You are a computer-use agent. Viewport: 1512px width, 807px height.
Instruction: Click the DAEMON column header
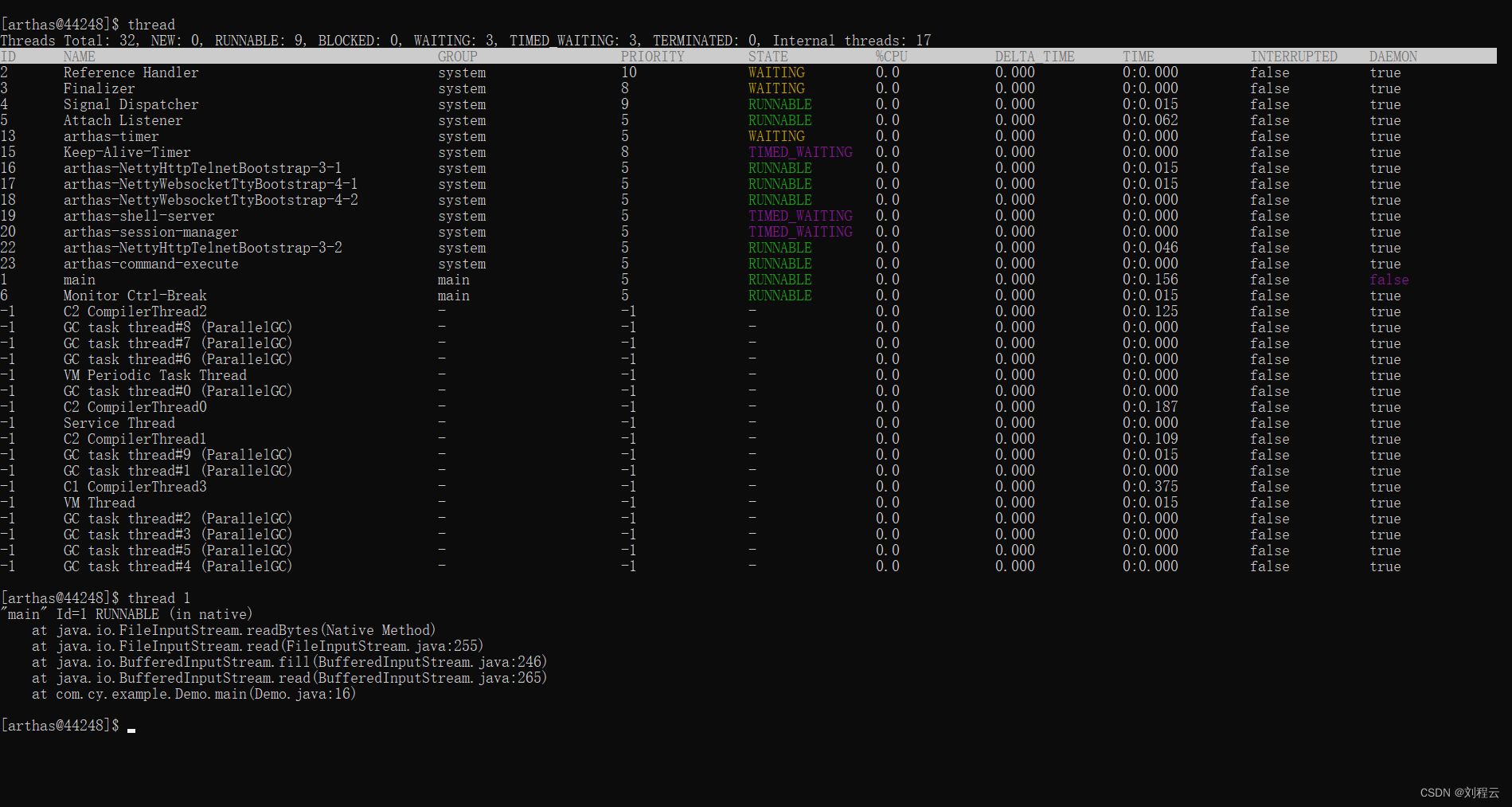pos(1393,57)
